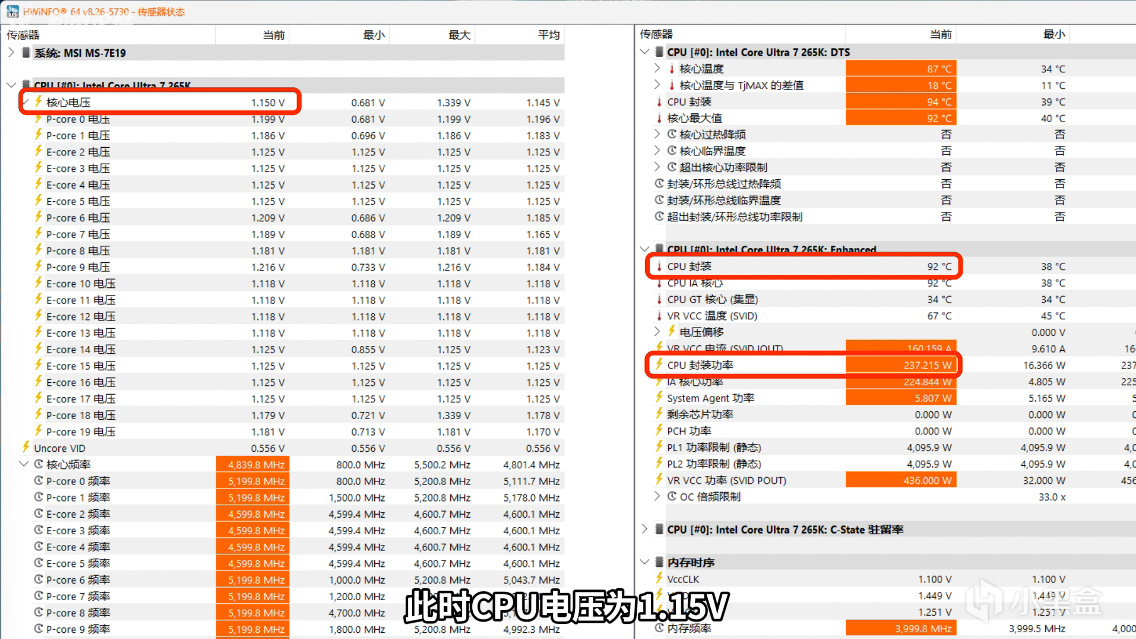
Task: Collapse the 核心频率 tree node
Action: [24, 464]
